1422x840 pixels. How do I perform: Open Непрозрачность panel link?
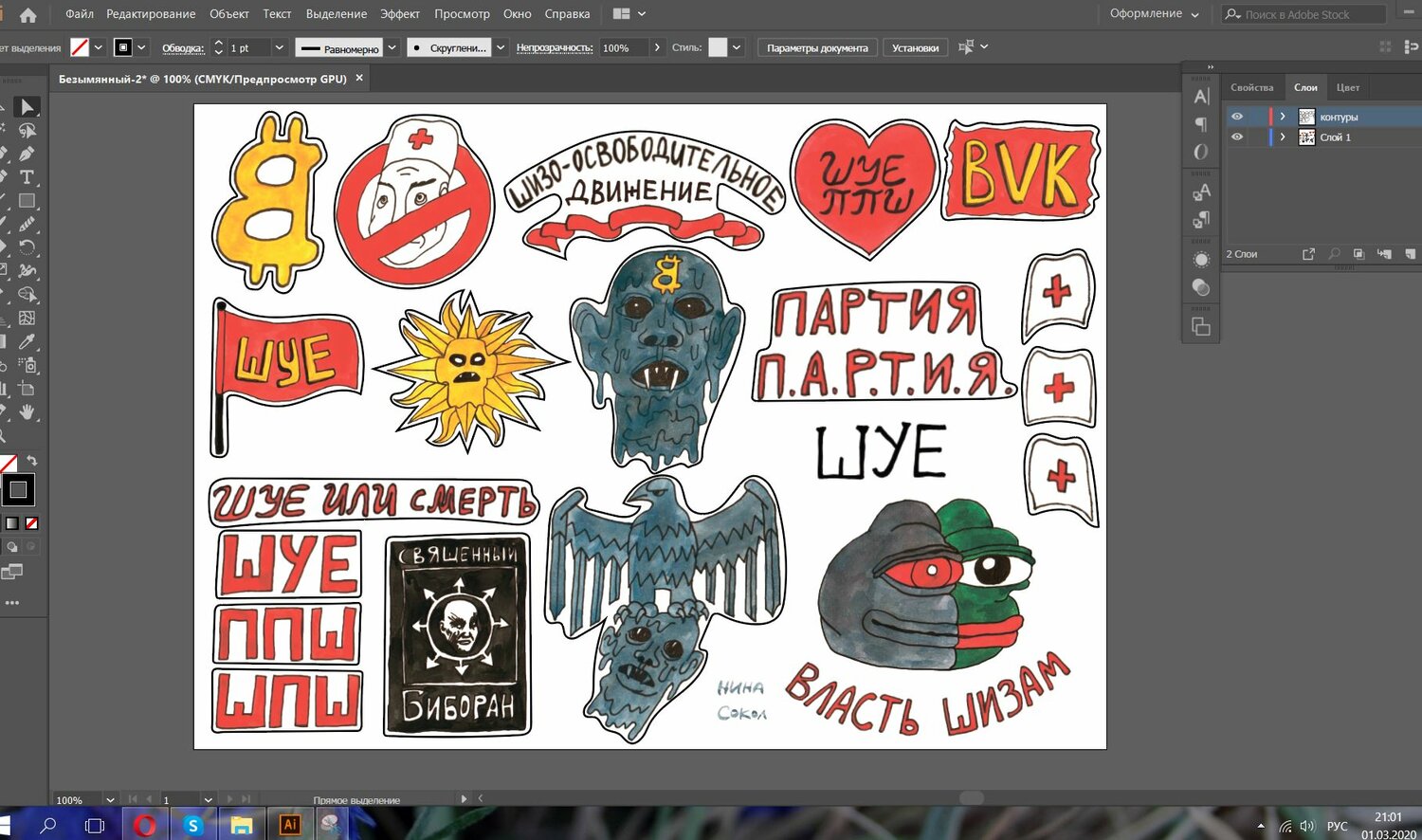pos(555,47)
